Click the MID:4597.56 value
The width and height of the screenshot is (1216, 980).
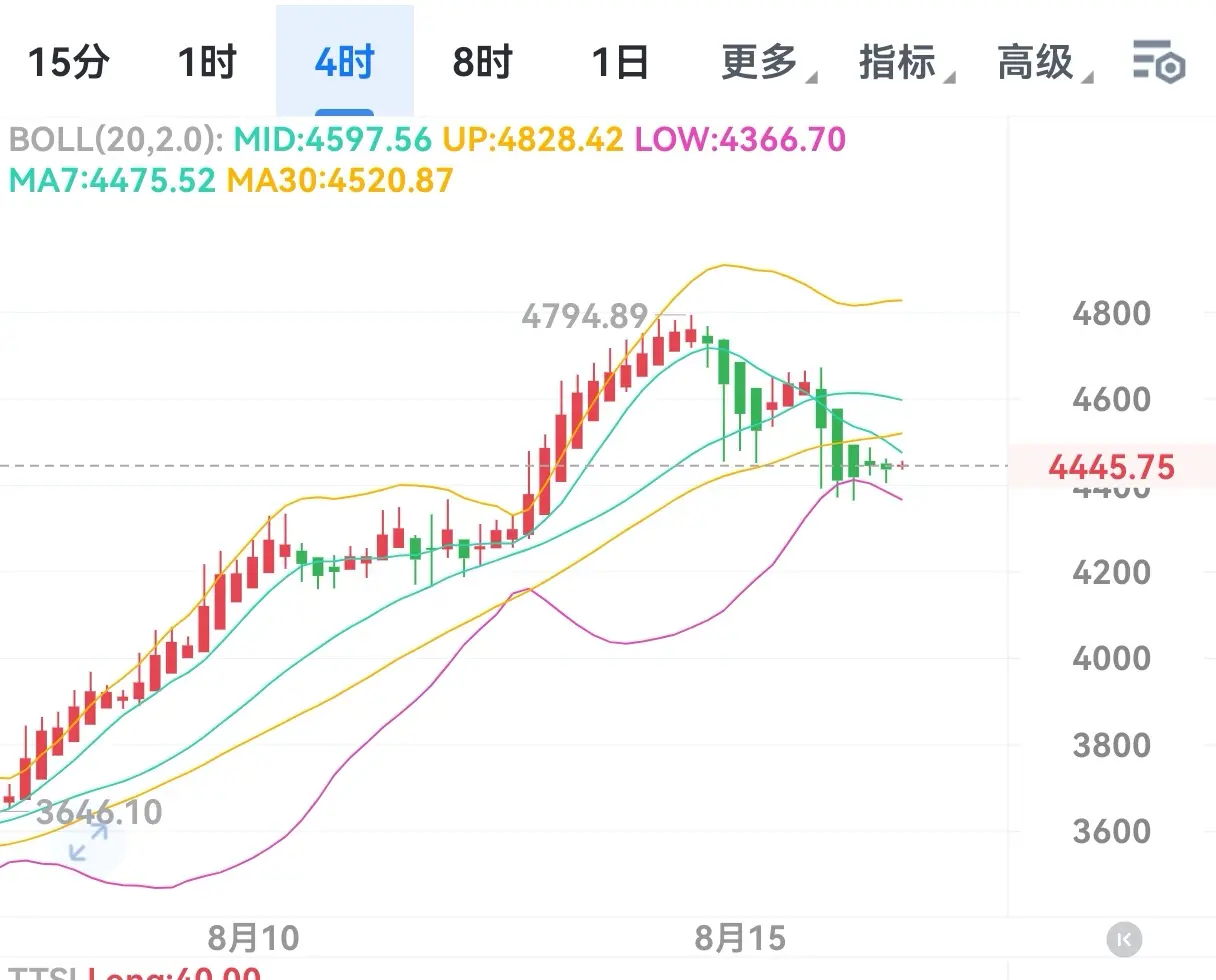(333, 139)
